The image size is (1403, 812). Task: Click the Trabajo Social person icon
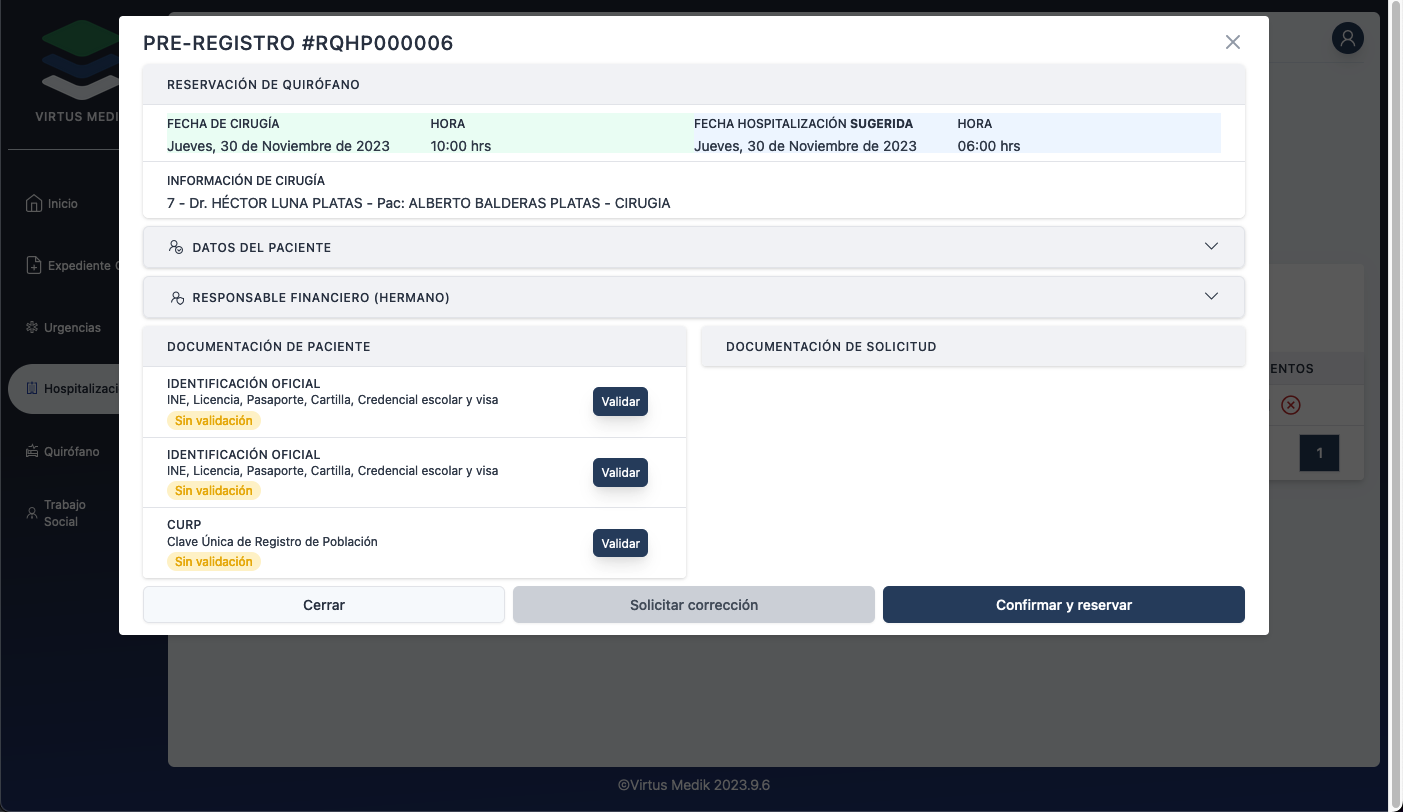tap(32, 512)
